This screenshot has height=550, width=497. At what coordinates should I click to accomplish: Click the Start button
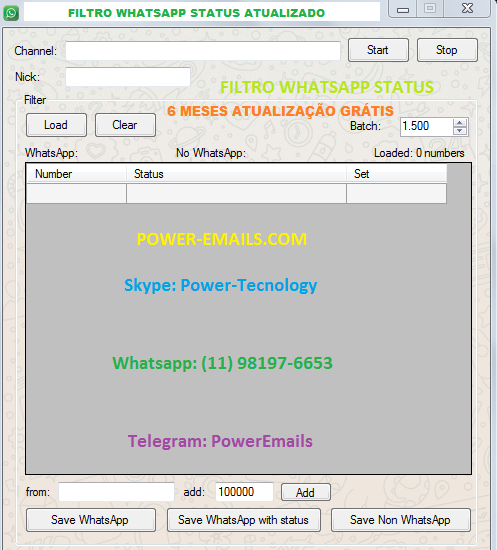pyautogui.click(x=378, y=50)
